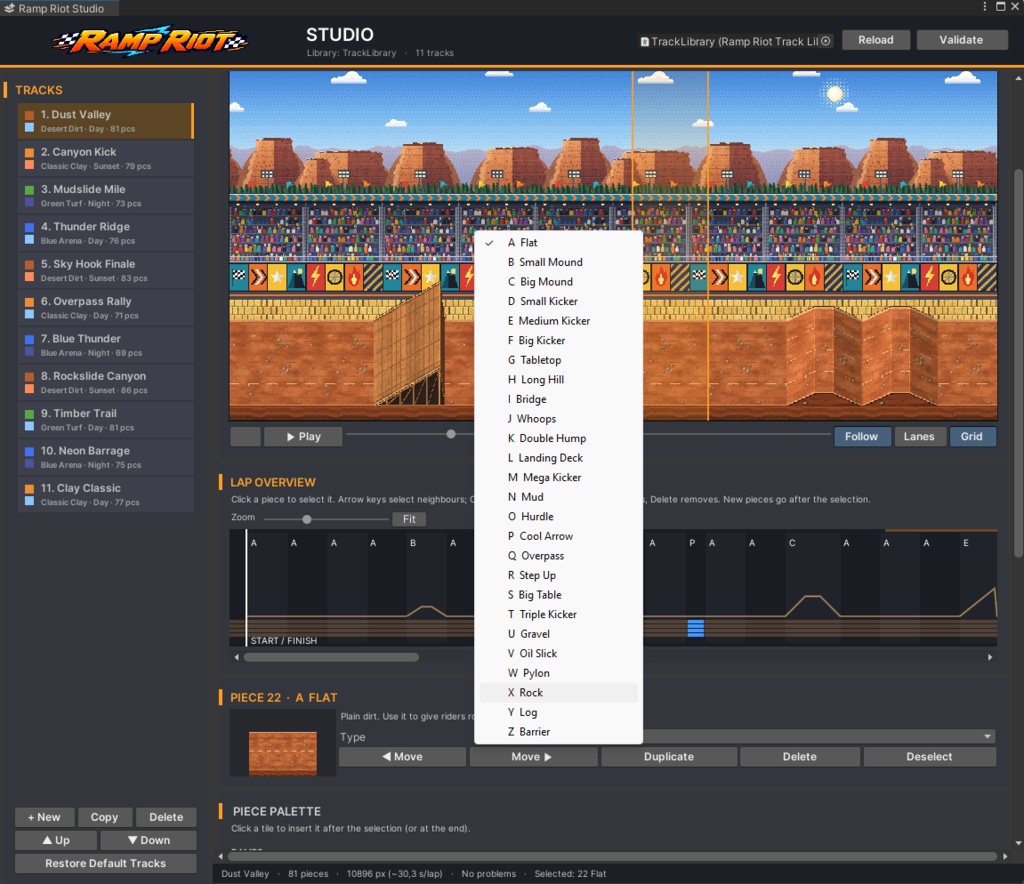Click the Lap Overview left scroll arrow
Image resolution: width=1024 pixels, height=884 pixels.
(236, 657)
